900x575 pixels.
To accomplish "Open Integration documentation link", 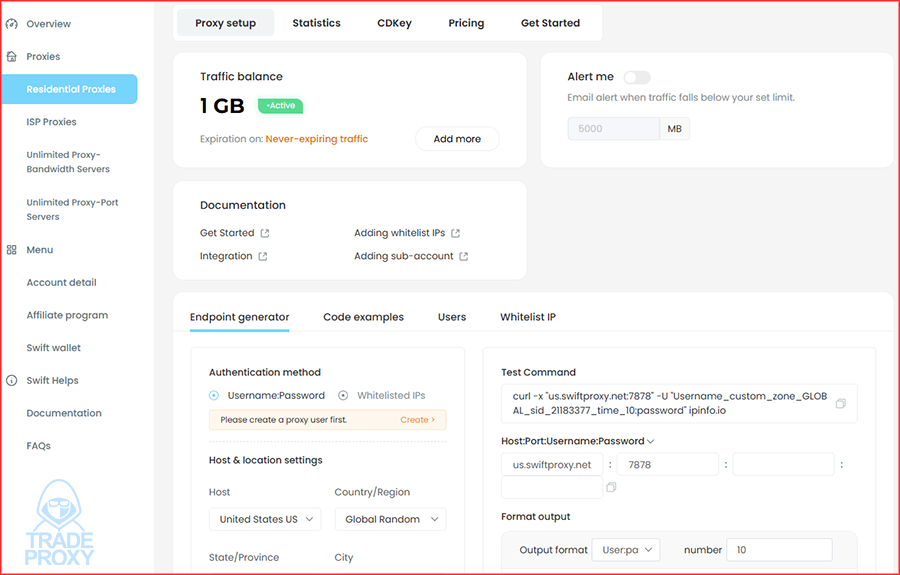I will pyautogui.click(x=226, y=256).
